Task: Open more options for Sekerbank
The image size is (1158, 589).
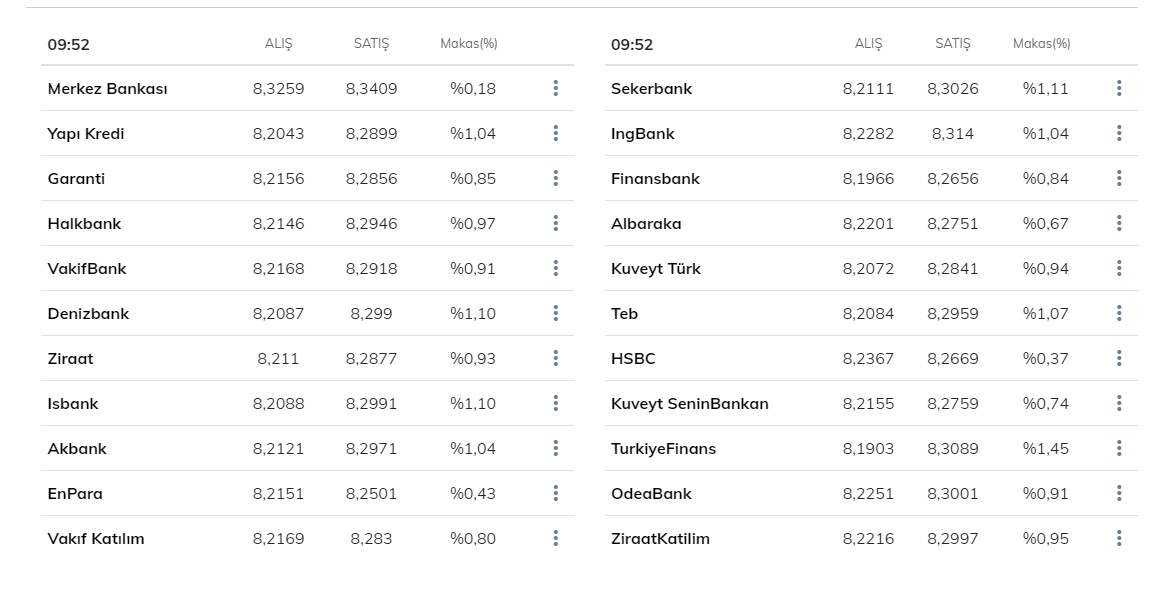Action: [x=1119, y=88]
